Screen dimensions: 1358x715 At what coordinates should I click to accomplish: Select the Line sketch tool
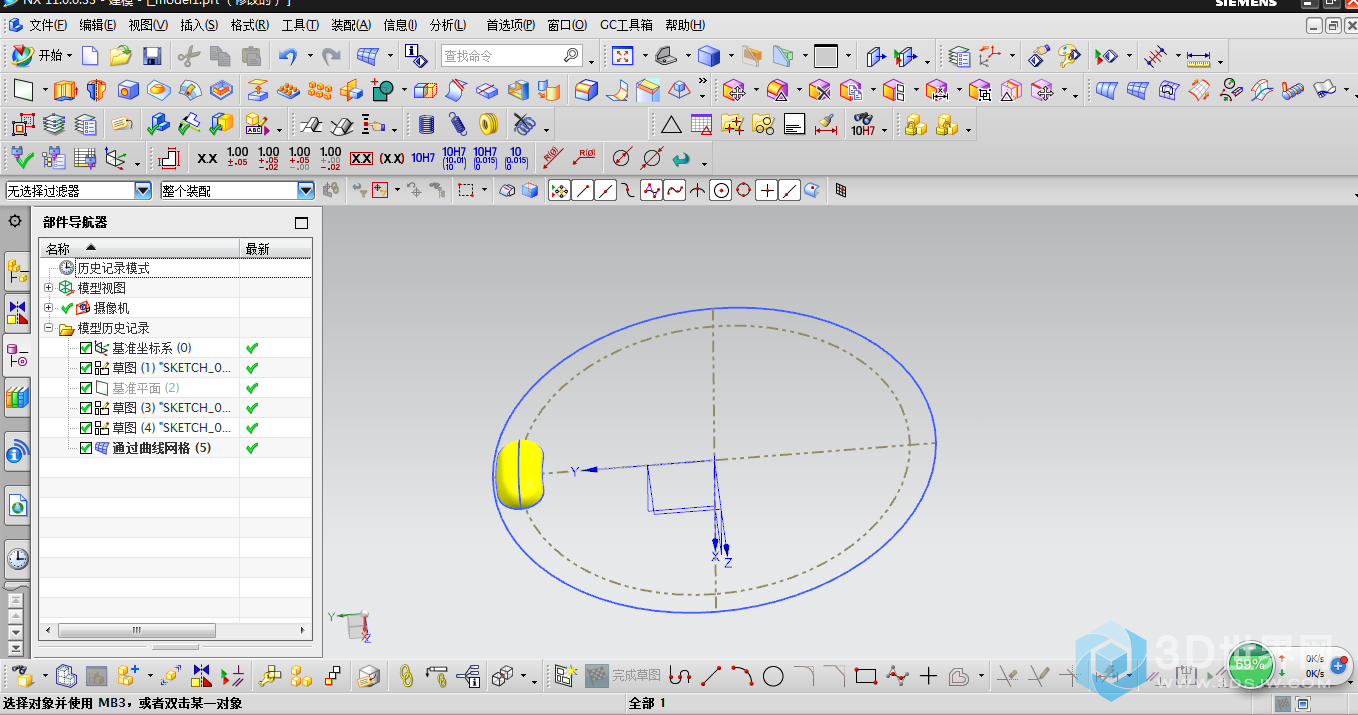[x=711, y=677]
